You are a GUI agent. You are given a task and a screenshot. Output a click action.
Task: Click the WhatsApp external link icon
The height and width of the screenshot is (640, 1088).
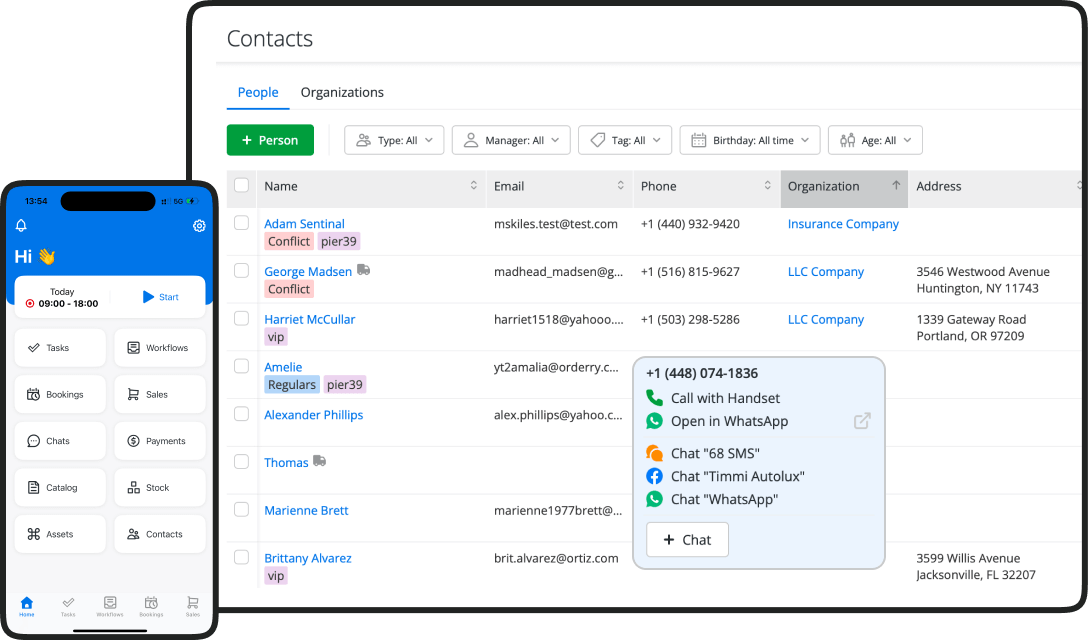coord(862,421)
